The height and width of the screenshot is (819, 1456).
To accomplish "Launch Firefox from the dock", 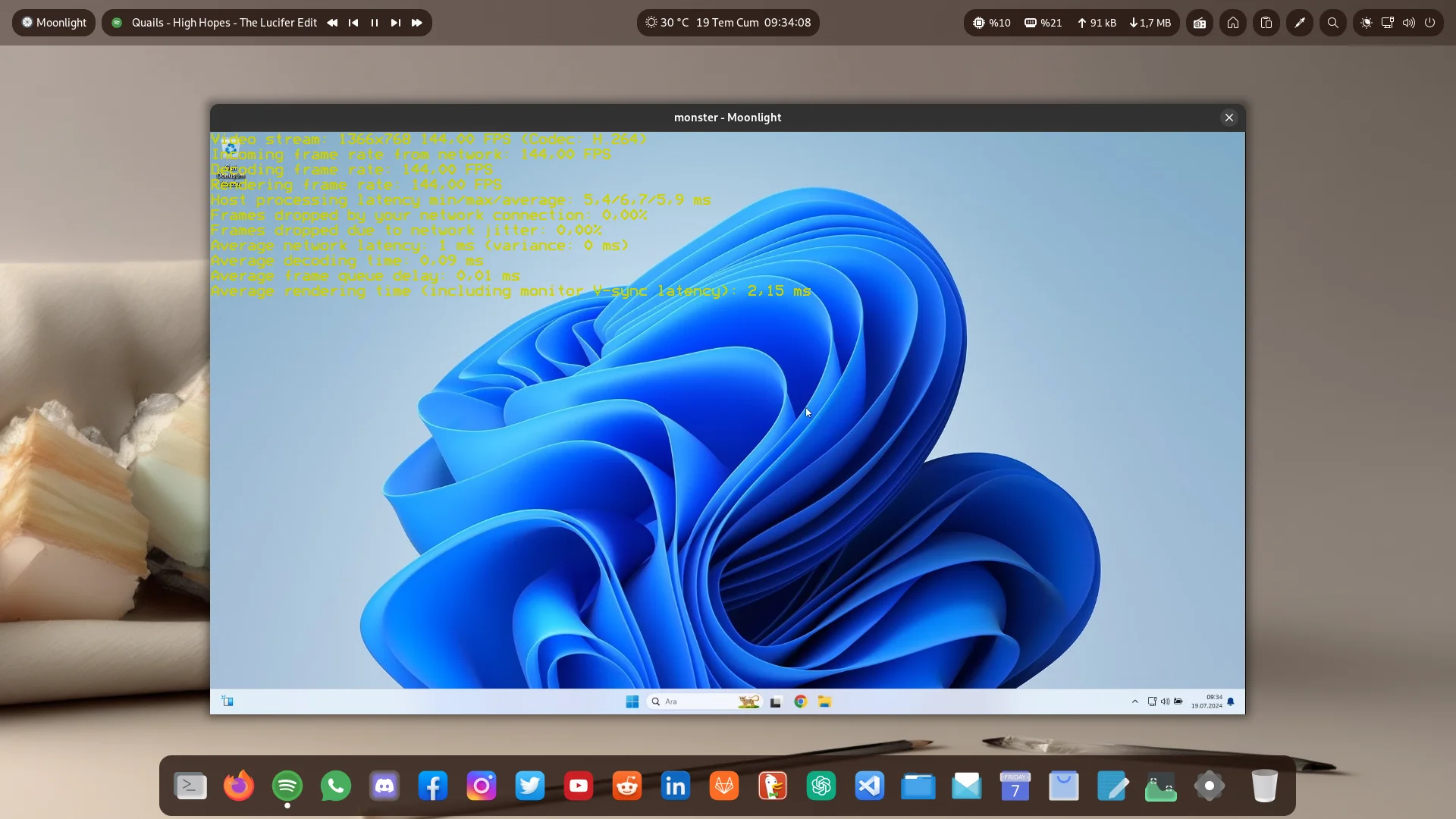I will coord(239,786).
